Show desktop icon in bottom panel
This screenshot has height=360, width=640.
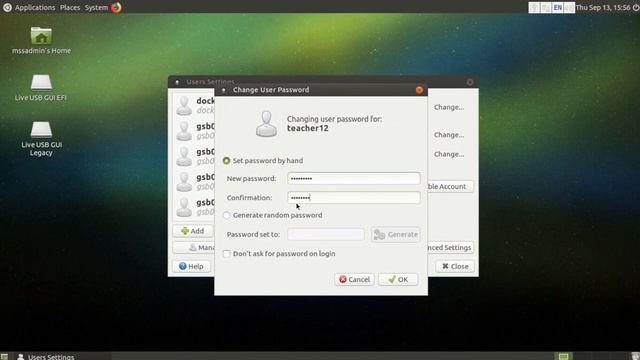[x=4, y=357]
